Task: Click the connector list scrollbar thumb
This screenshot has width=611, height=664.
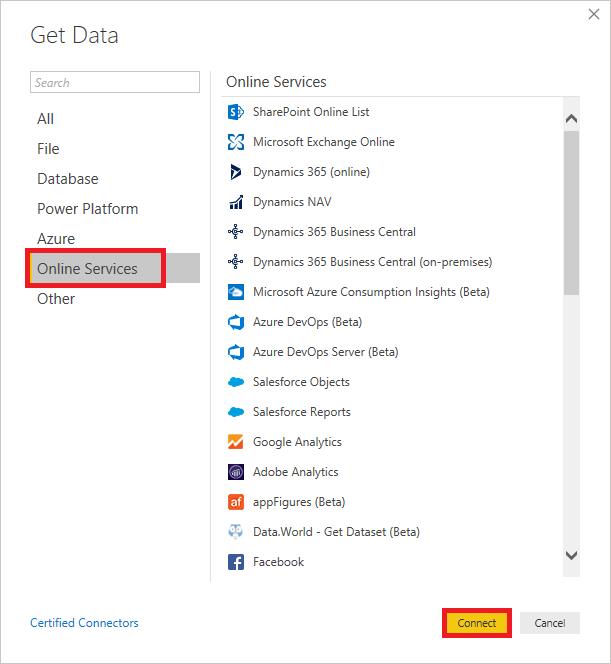Action: coord(571,213)
